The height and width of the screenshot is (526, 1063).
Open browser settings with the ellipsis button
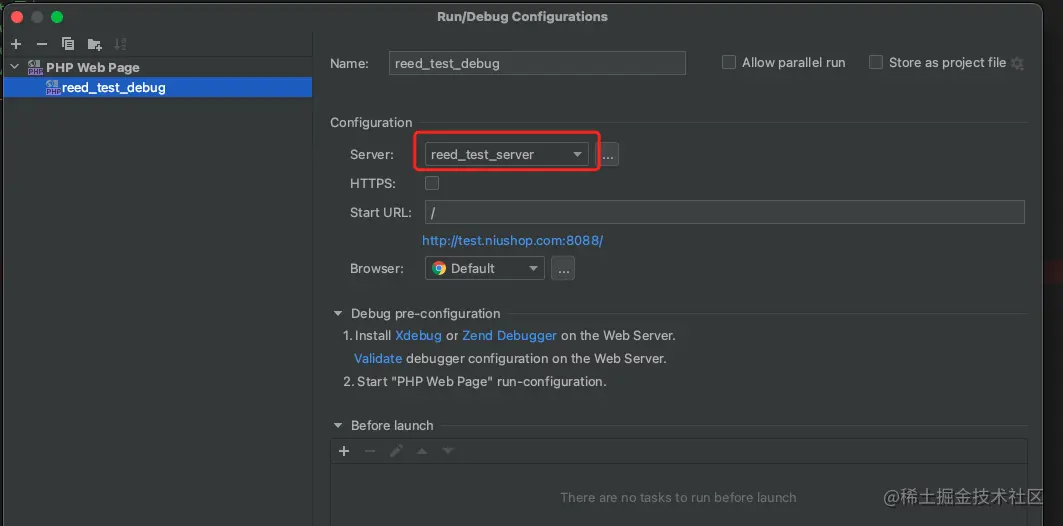click(x=563, y=268)
